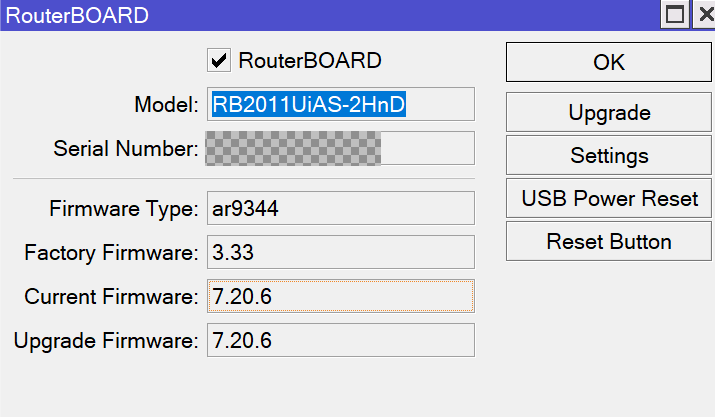Trigger USB Power Reset
The image size is (716, 417).
tap(609, 198)
